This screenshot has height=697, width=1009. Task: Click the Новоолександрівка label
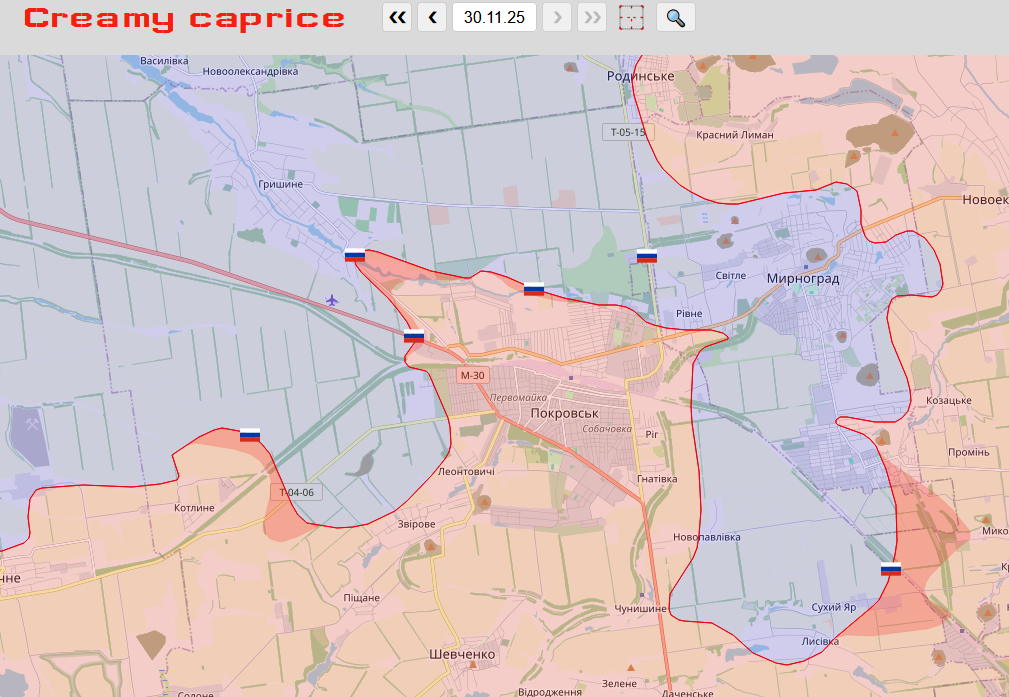[250, 71]
